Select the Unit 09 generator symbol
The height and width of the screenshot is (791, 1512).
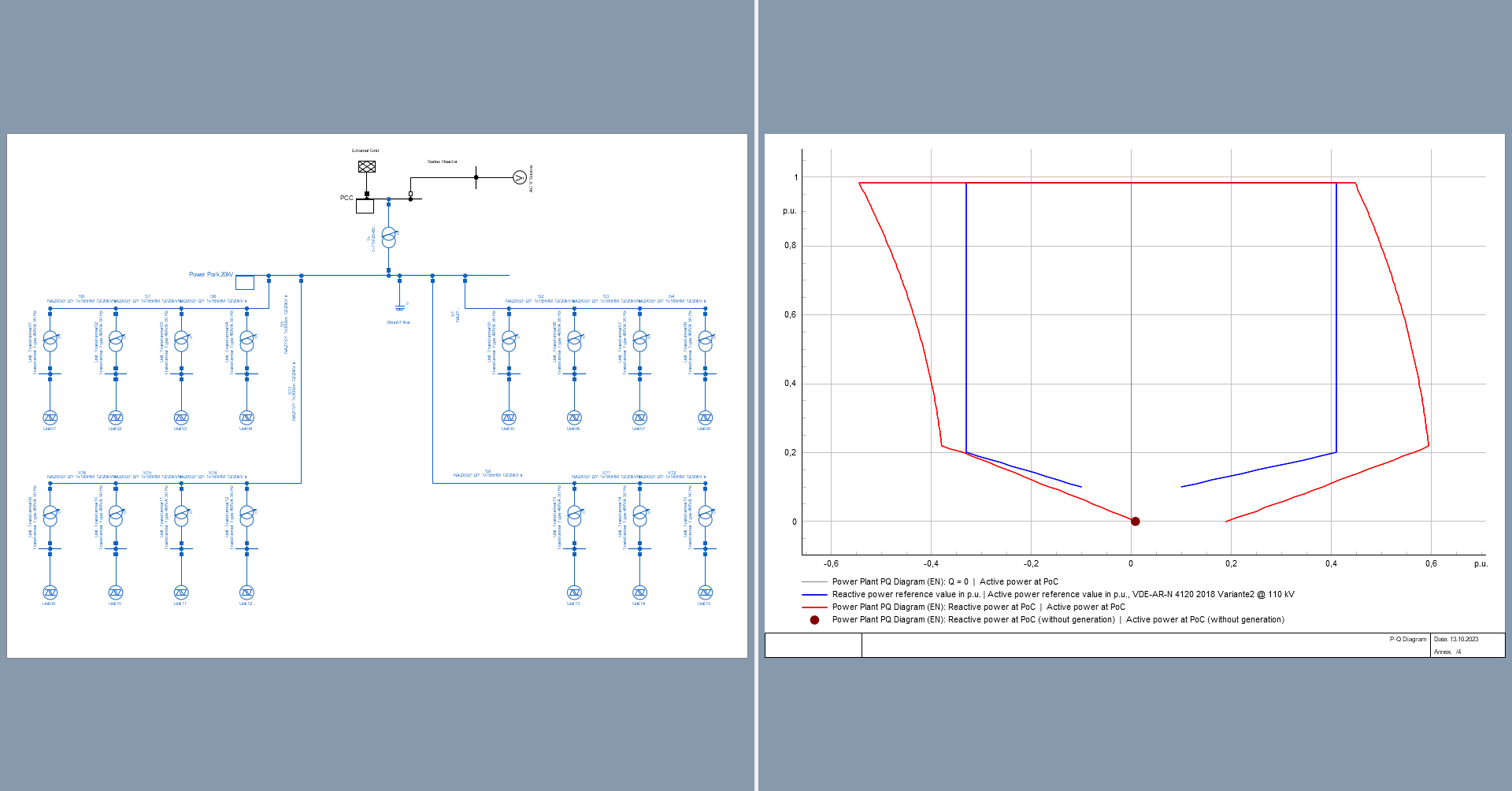click(50, 592)
